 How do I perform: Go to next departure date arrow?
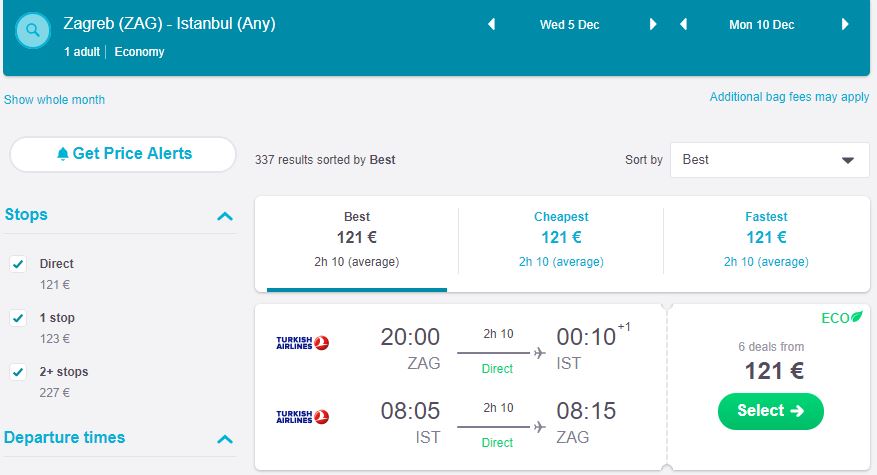coord(653,25)
